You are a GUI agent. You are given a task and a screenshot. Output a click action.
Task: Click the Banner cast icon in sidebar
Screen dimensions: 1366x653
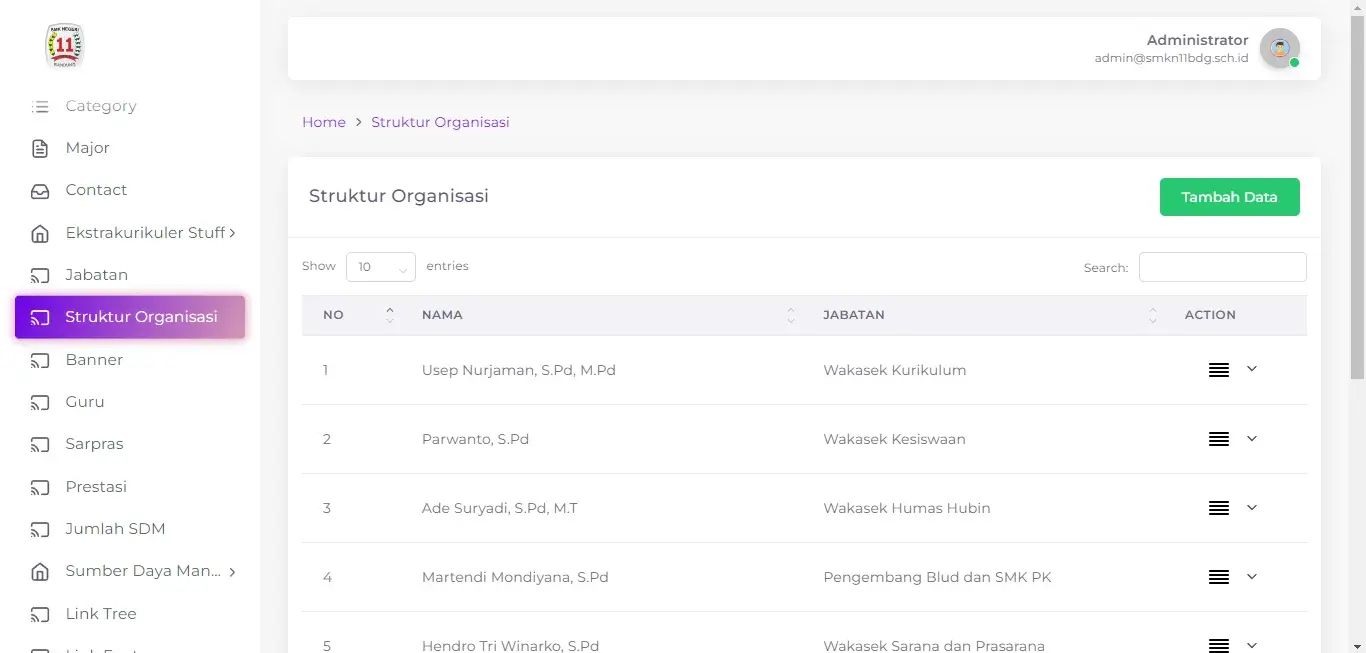(40, 361)
